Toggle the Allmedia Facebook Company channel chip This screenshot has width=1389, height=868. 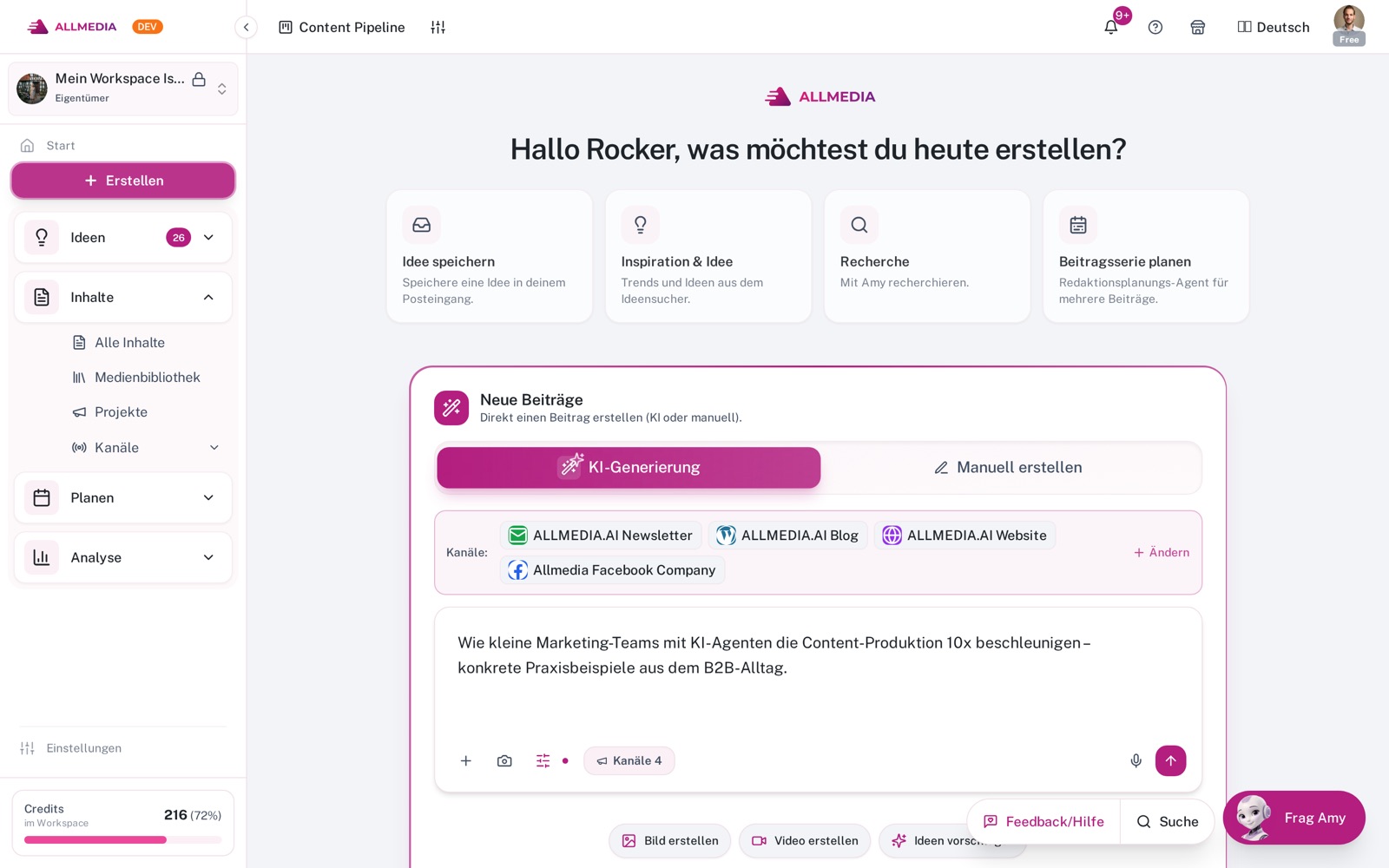(x=612, y=569)
